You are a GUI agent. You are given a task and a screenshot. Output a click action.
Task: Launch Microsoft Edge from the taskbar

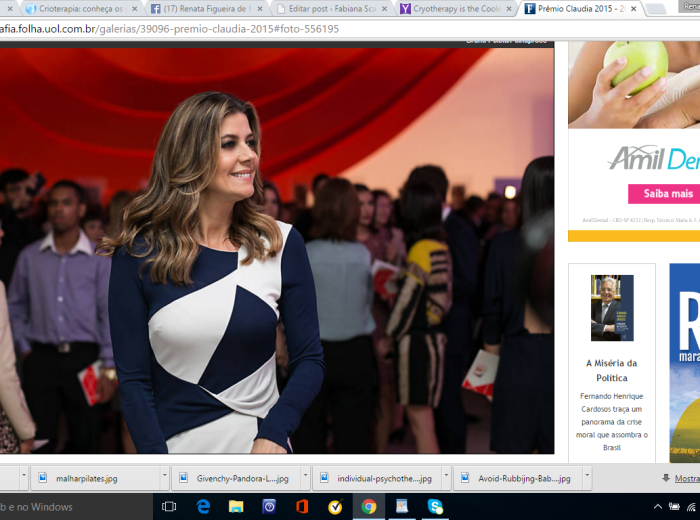pyautogui.click(x=203, y=507)
